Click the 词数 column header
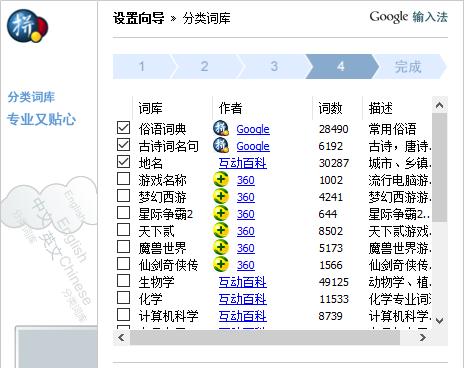Image resolution: width=464 pixels, height=368 pixels. coord(337,108)
